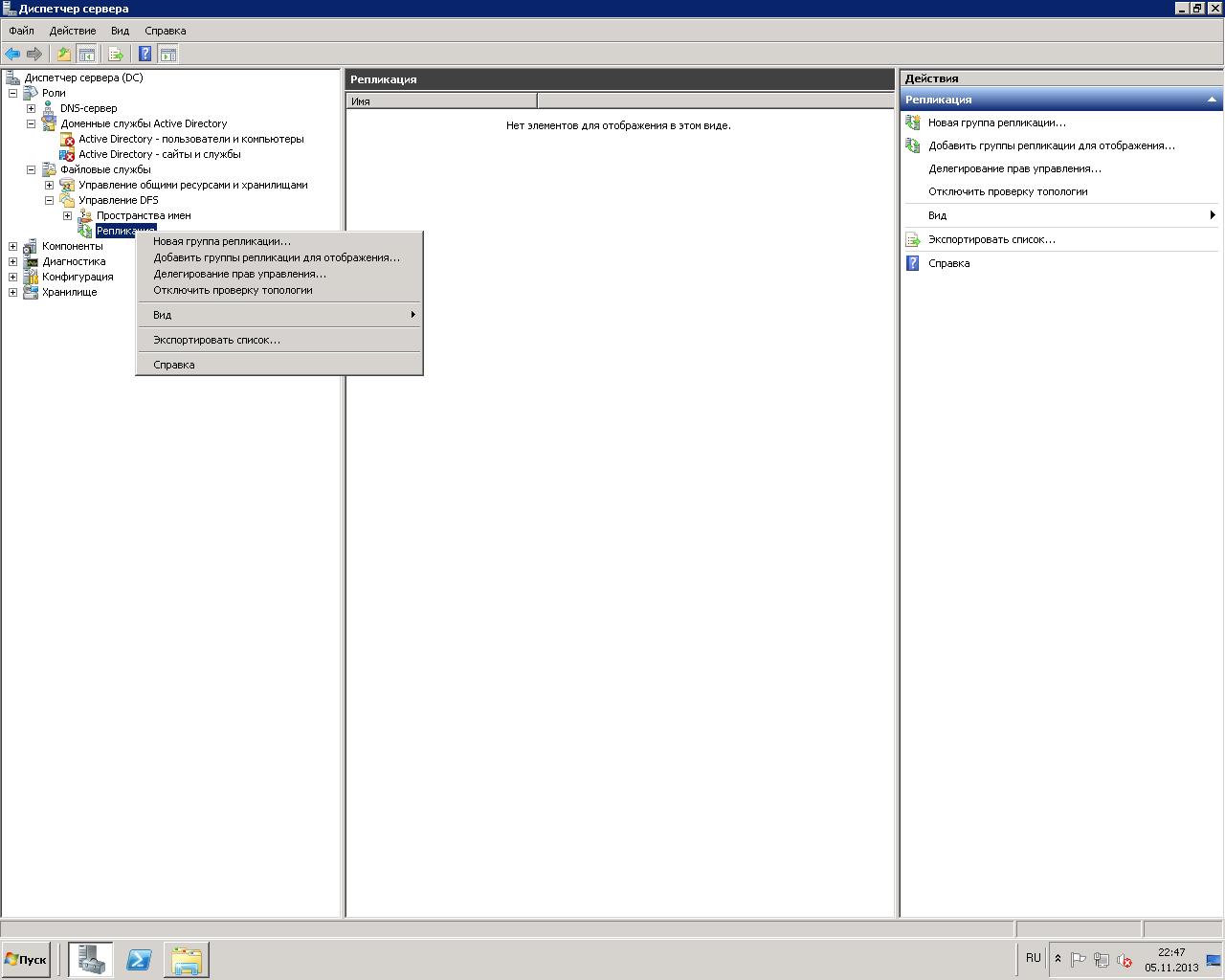Image resolution: width=1225 pixels, height=980 pixels.
Task: Launch PowerShell from the taskbar
Action: pos(139,960)
